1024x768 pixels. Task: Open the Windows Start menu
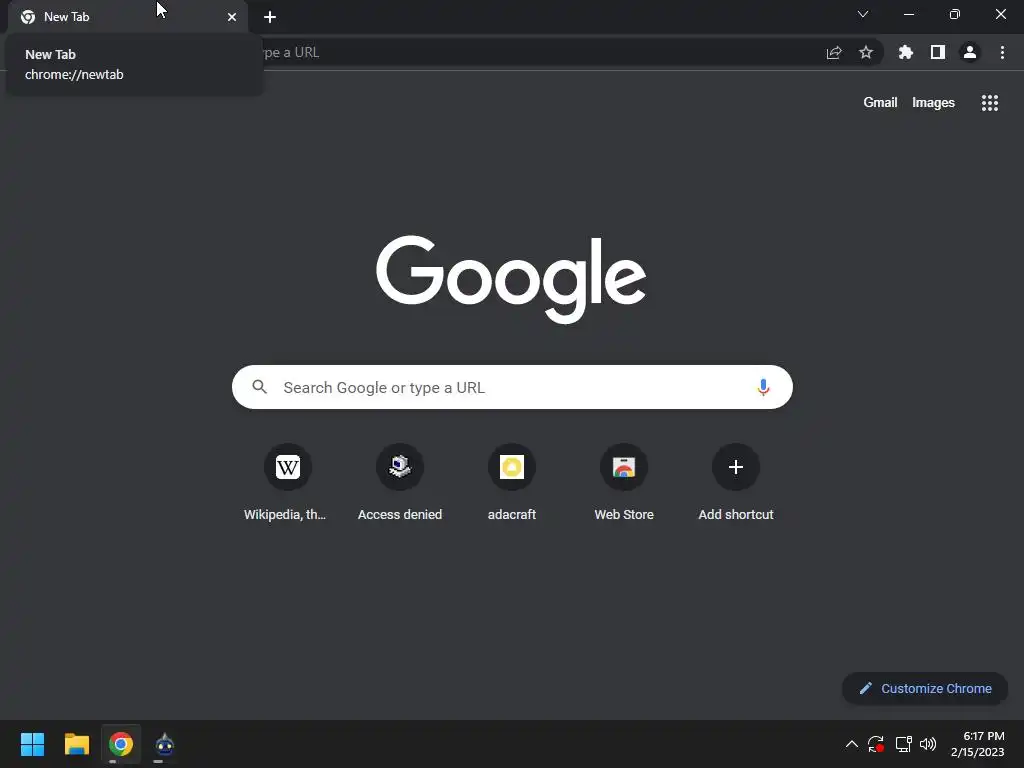pyautogui.click(x=32, y=744)
